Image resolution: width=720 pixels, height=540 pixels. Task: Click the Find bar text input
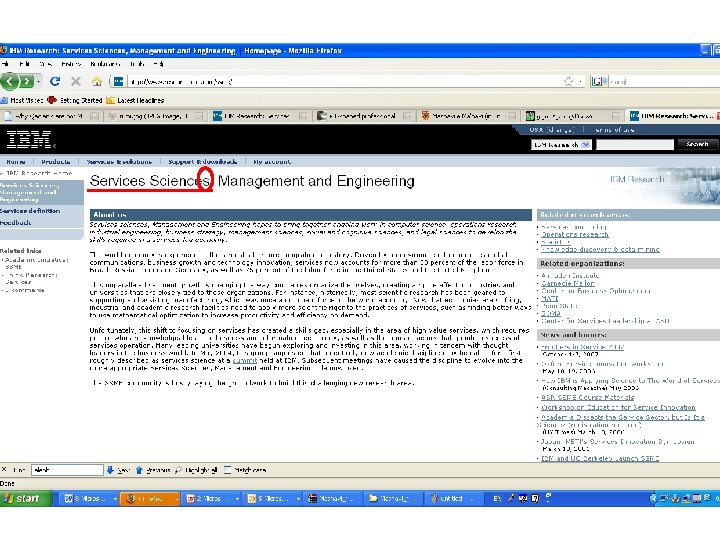[x=67, y=470]
